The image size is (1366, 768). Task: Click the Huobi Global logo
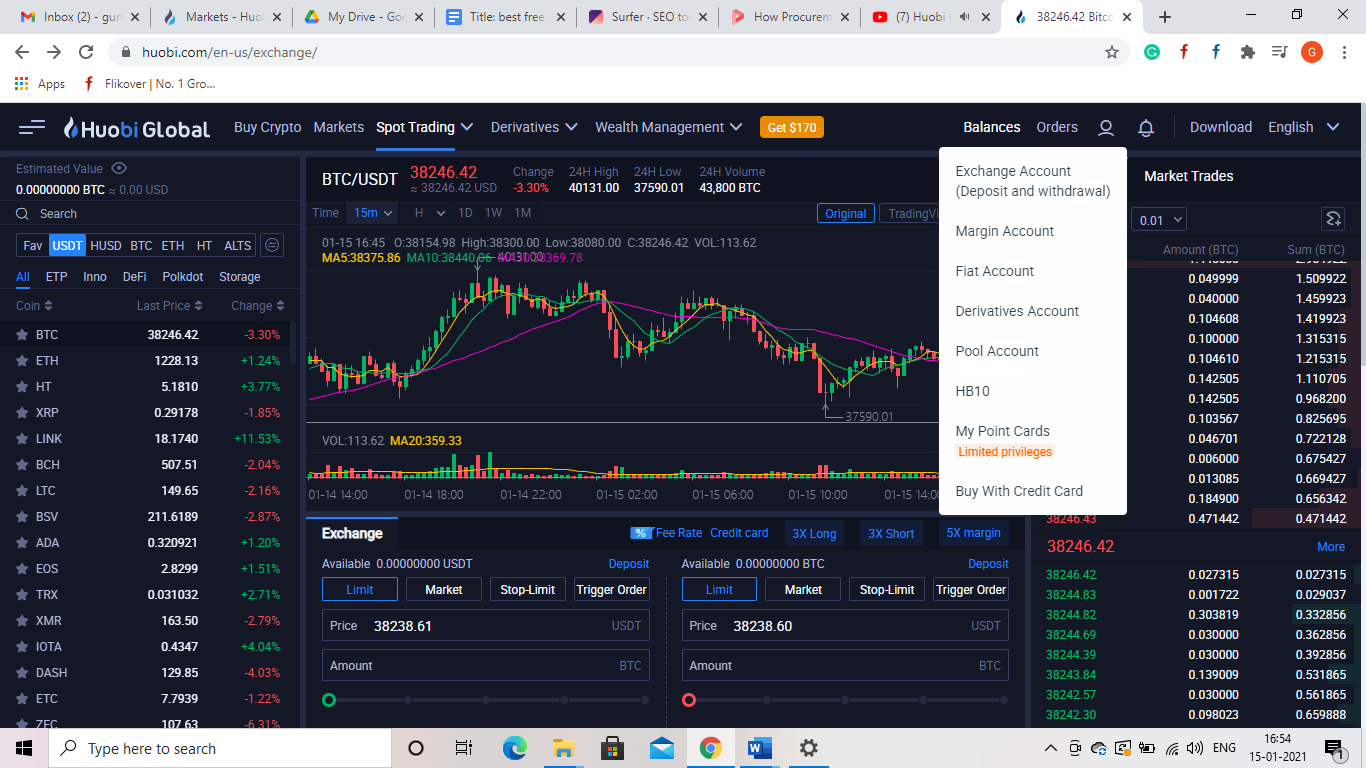[137, 128]
